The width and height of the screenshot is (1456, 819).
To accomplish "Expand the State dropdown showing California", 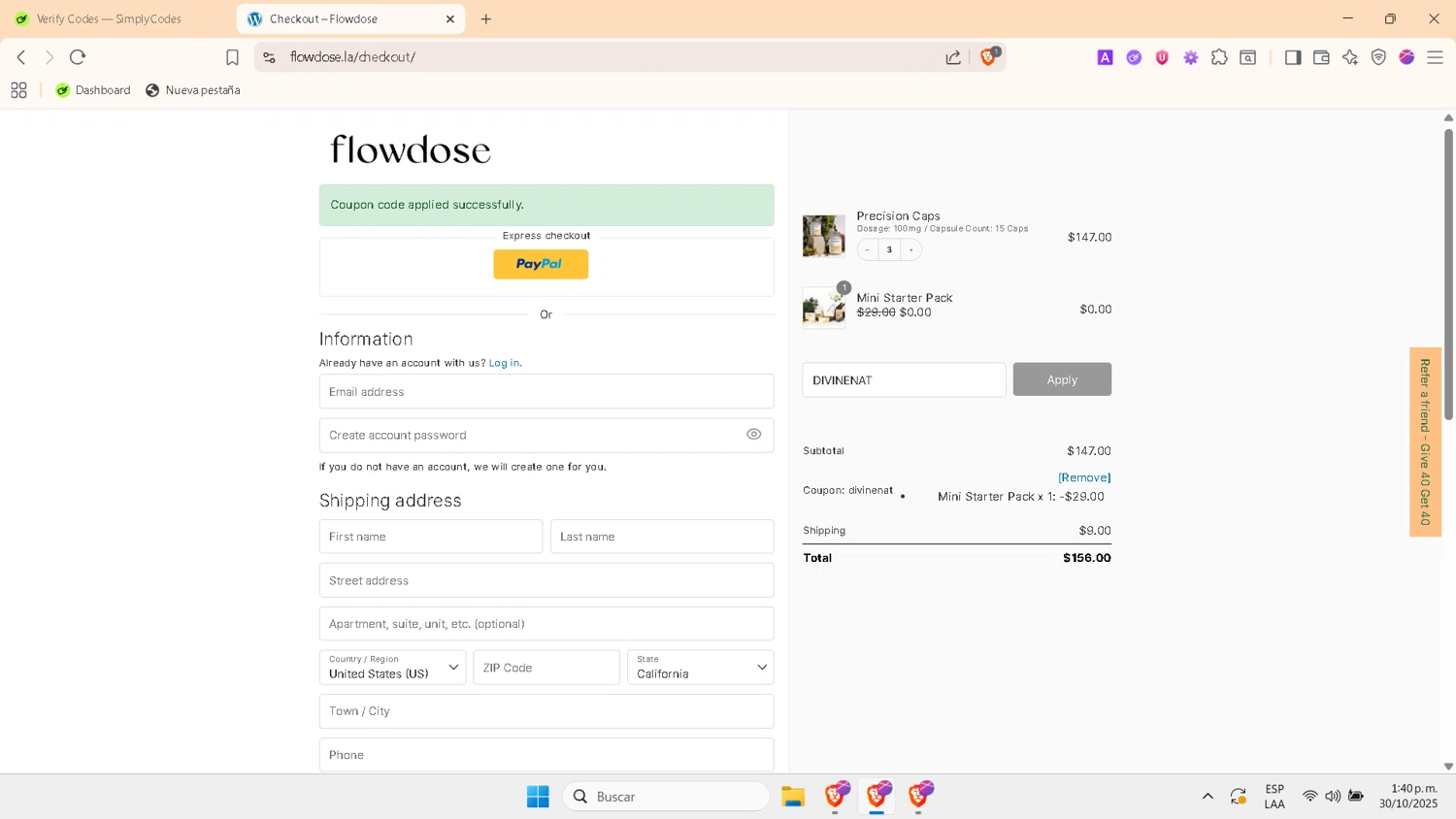I will (x=701, y=668).
